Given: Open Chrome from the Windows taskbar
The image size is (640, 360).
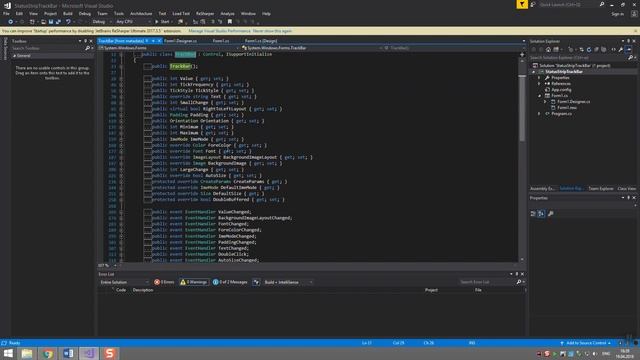Looking at the screenshot, I should 48,353.
